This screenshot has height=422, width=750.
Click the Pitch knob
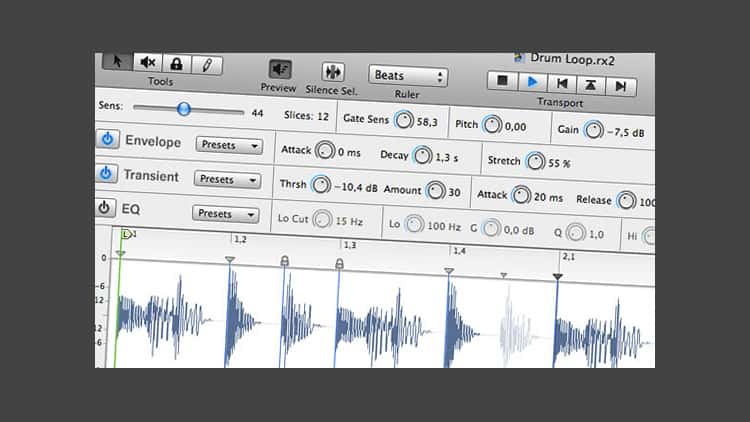492,125
